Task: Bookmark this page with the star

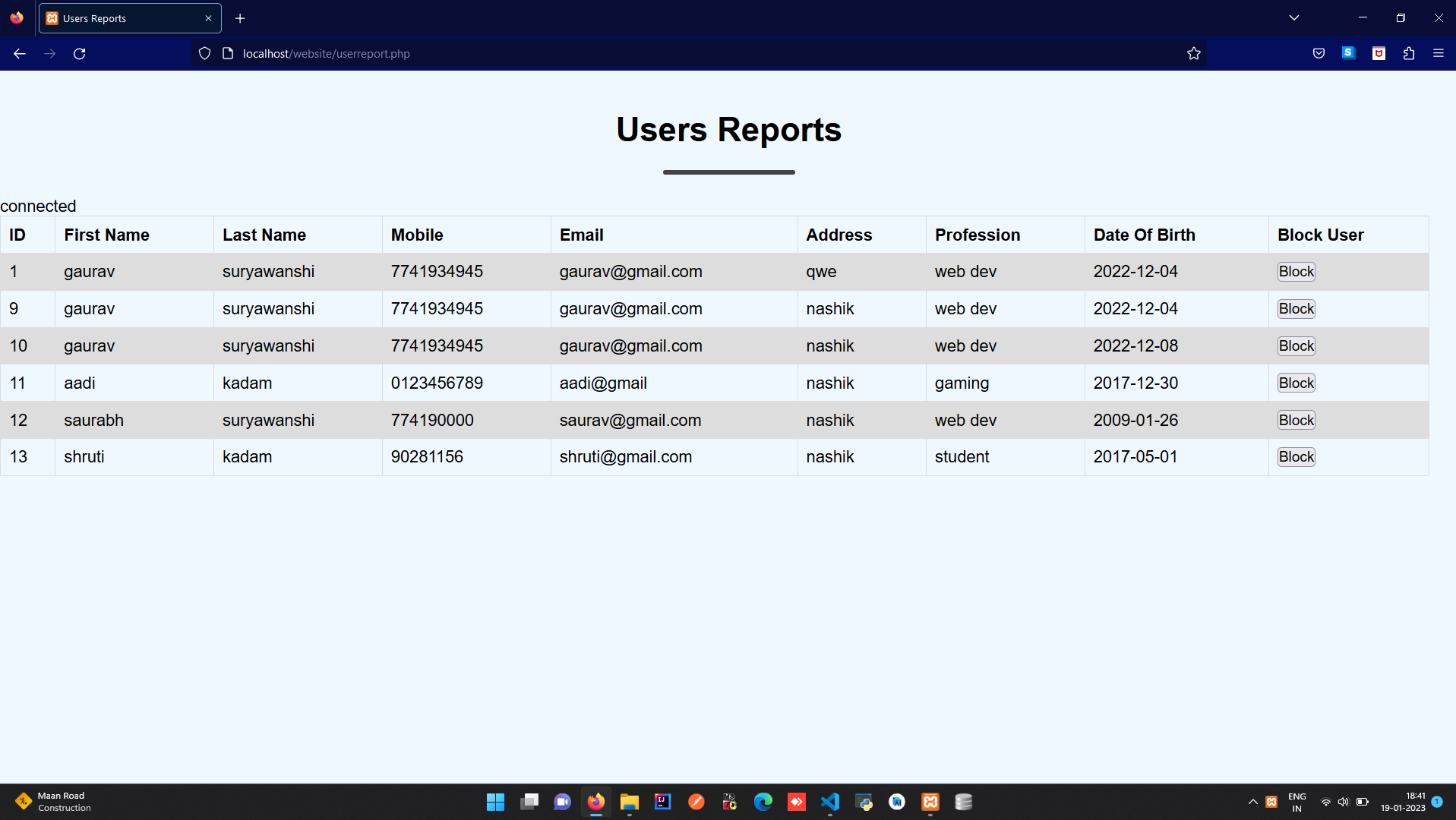Action: tap(1193, 53)
